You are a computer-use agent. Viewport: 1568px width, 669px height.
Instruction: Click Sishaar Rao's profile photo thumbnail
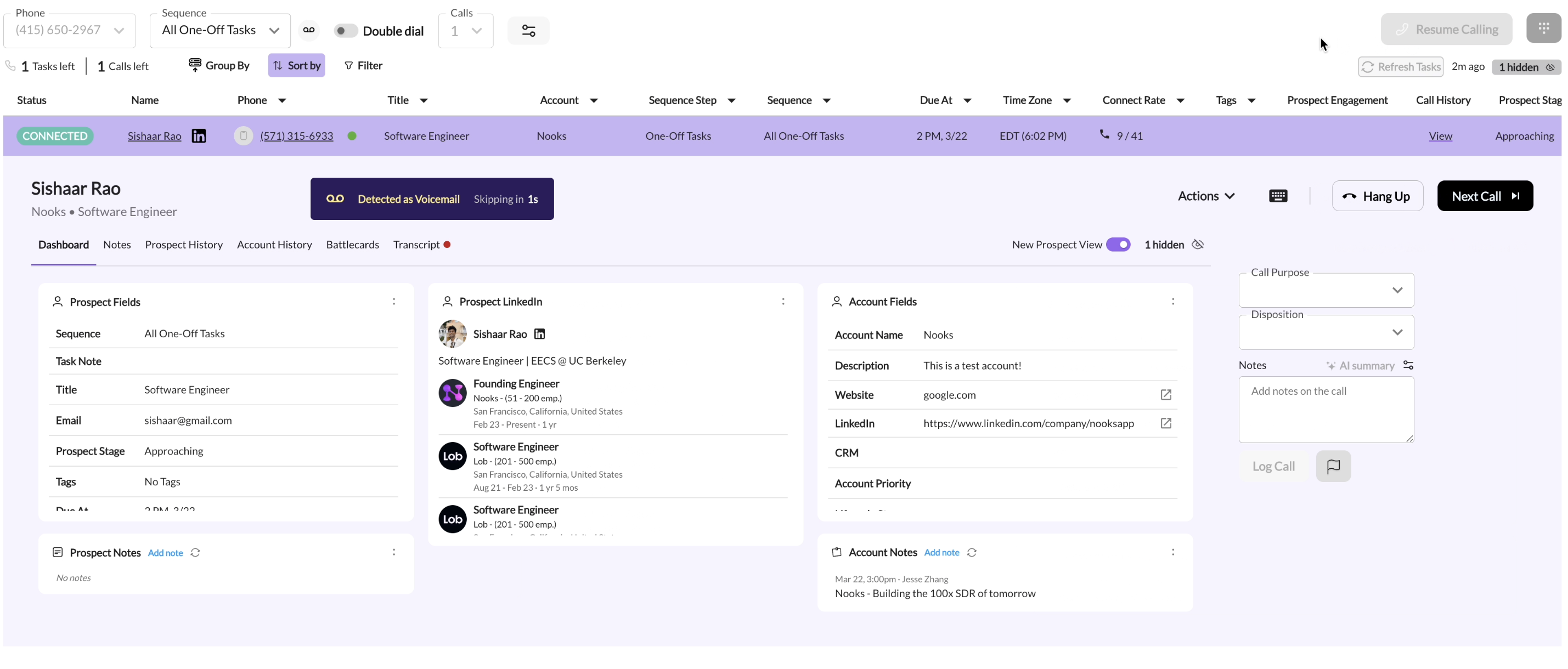(452, 334)
